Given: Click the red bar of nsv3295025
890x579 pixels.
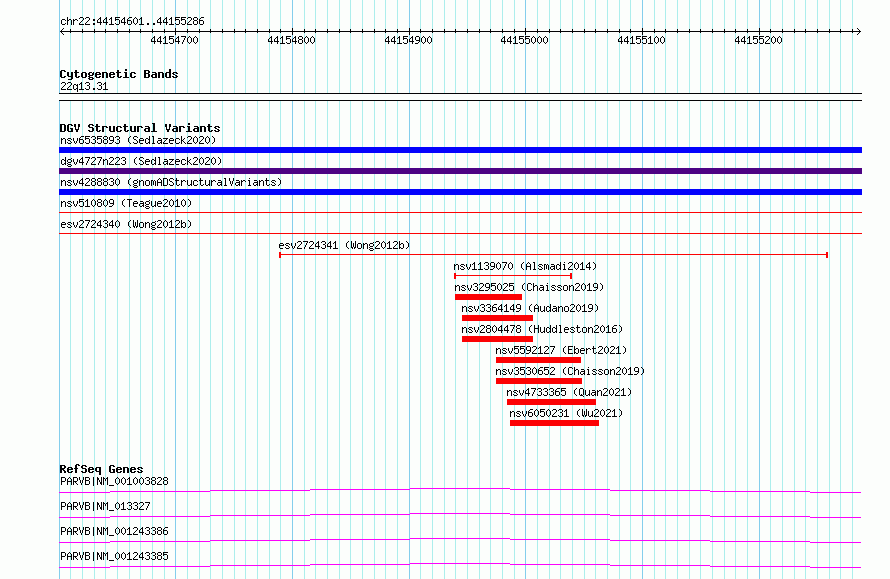Looking at the screenshot, I should (x=488, y=297).
